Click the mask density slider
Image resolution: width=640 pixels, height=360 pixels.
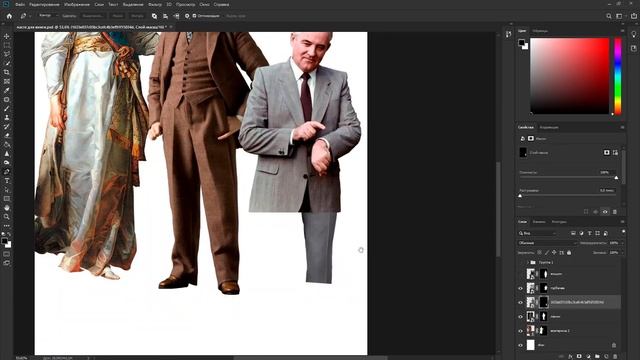pyautogui.click(x=568, y=178)
